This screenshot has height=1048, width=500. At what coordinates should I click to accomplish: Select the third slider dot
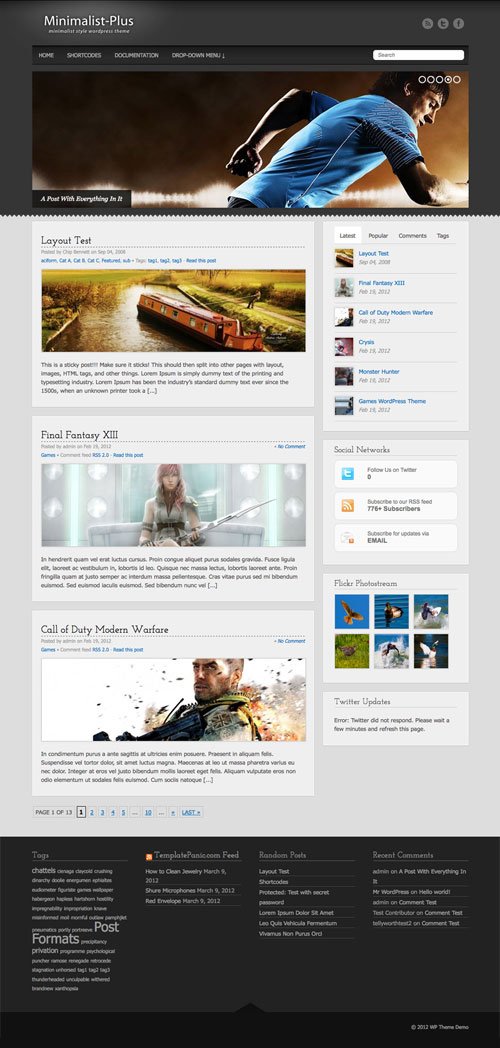coord(440,79)
